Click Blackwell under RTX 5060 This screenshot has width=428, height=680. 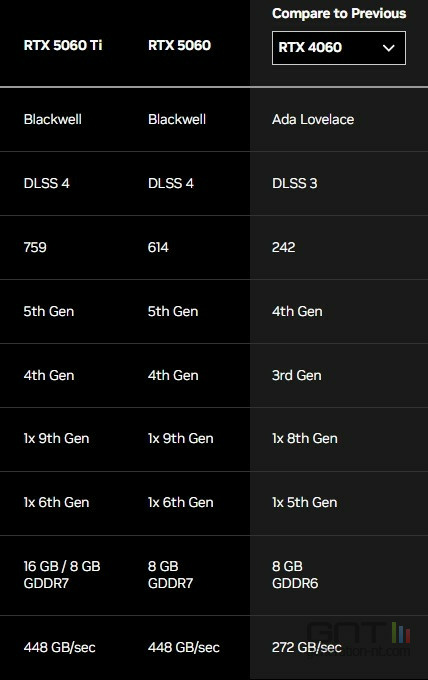point(177,119)
